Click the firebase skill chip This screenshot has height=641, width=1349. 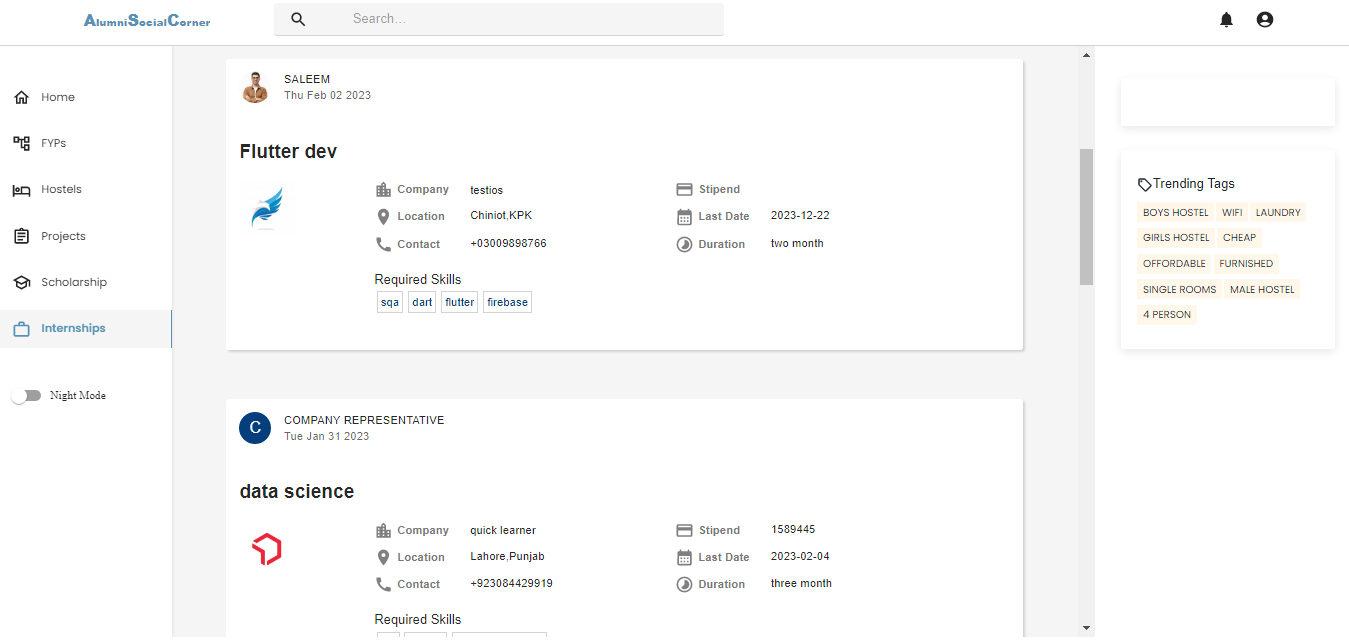pyautogui.click(x=507, y=302)
